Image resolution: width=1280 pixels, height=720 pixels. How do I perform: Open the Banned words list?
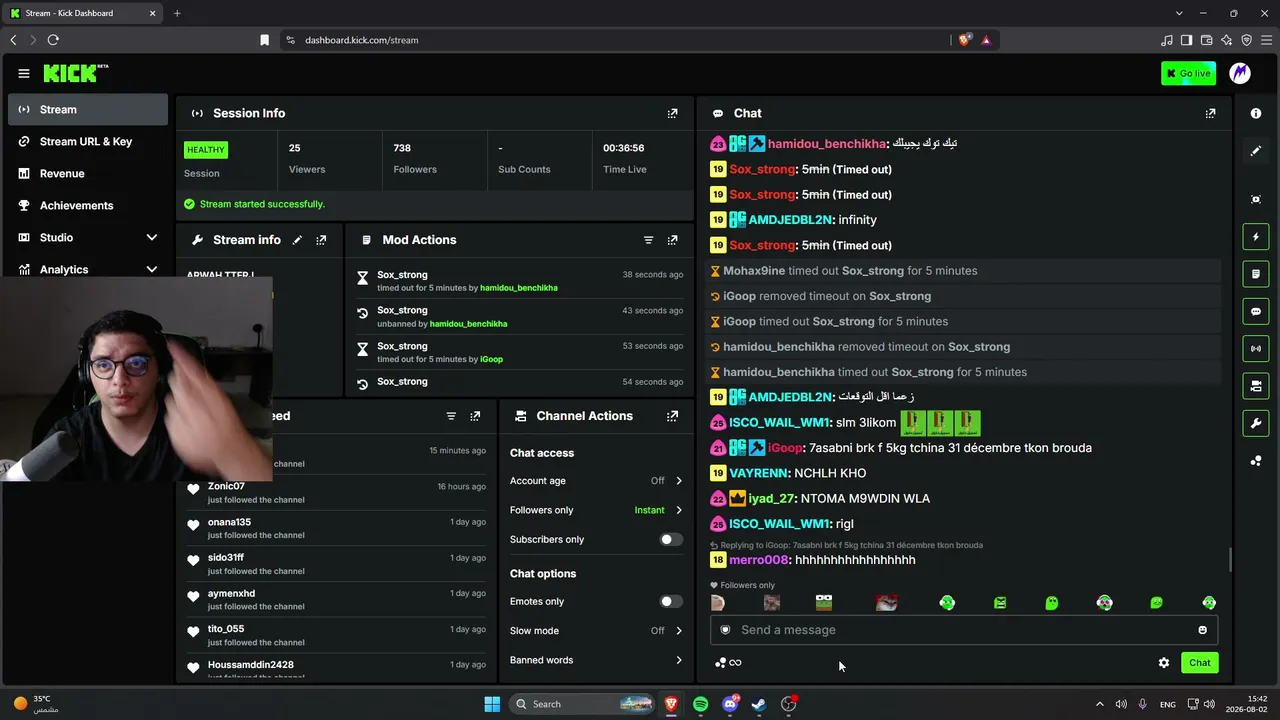click(596, 660)
